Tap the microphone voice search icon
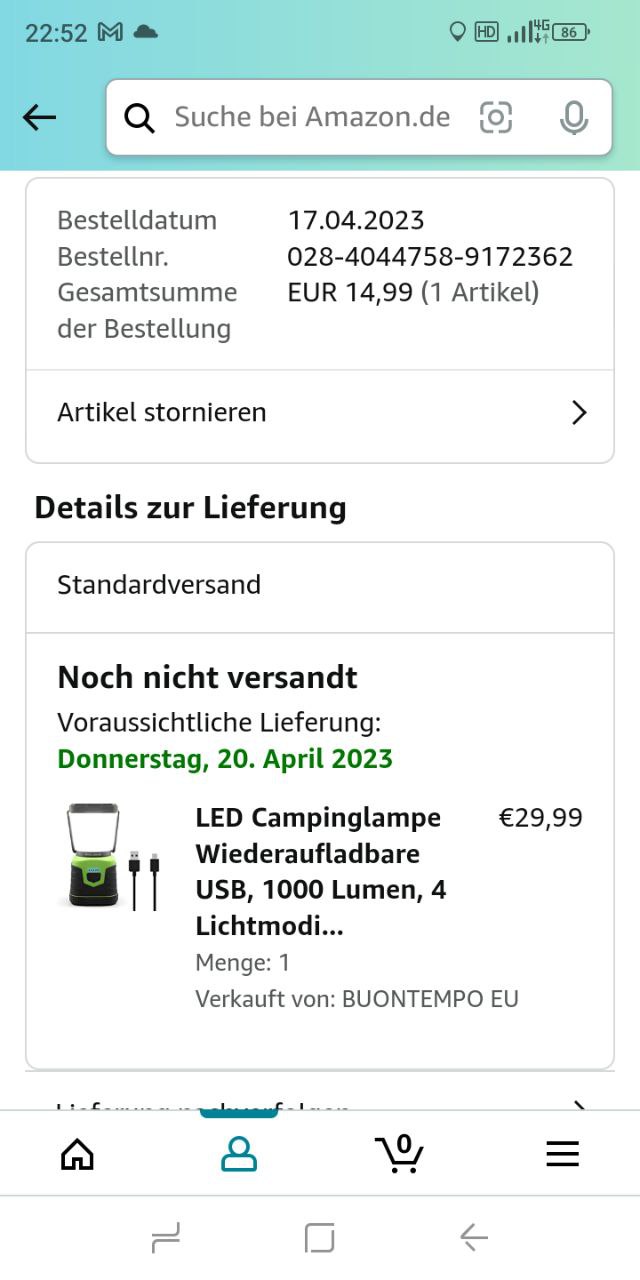The height and width of the screenshot is (1280, 640). tap(573, 118)
